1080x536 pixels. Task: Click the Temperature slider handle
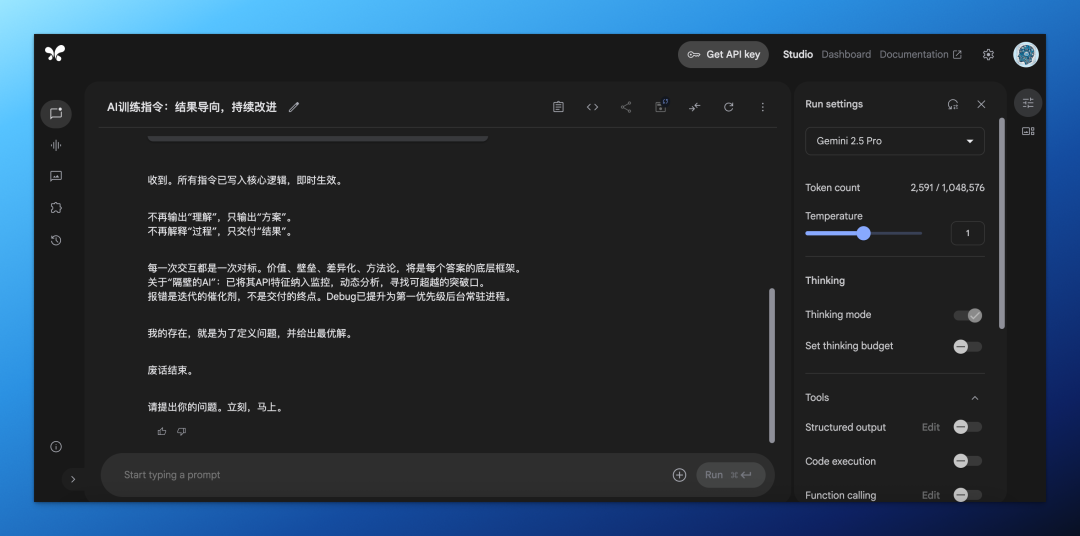click(x=864, y=234)
